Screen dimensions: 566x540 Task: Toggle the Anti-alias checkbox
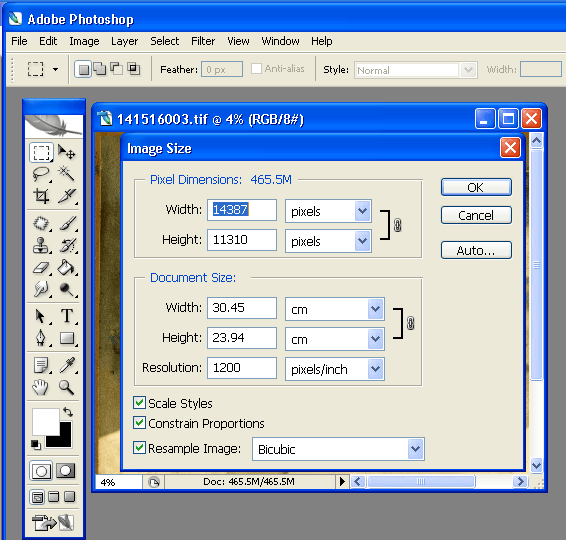(256, 69)
